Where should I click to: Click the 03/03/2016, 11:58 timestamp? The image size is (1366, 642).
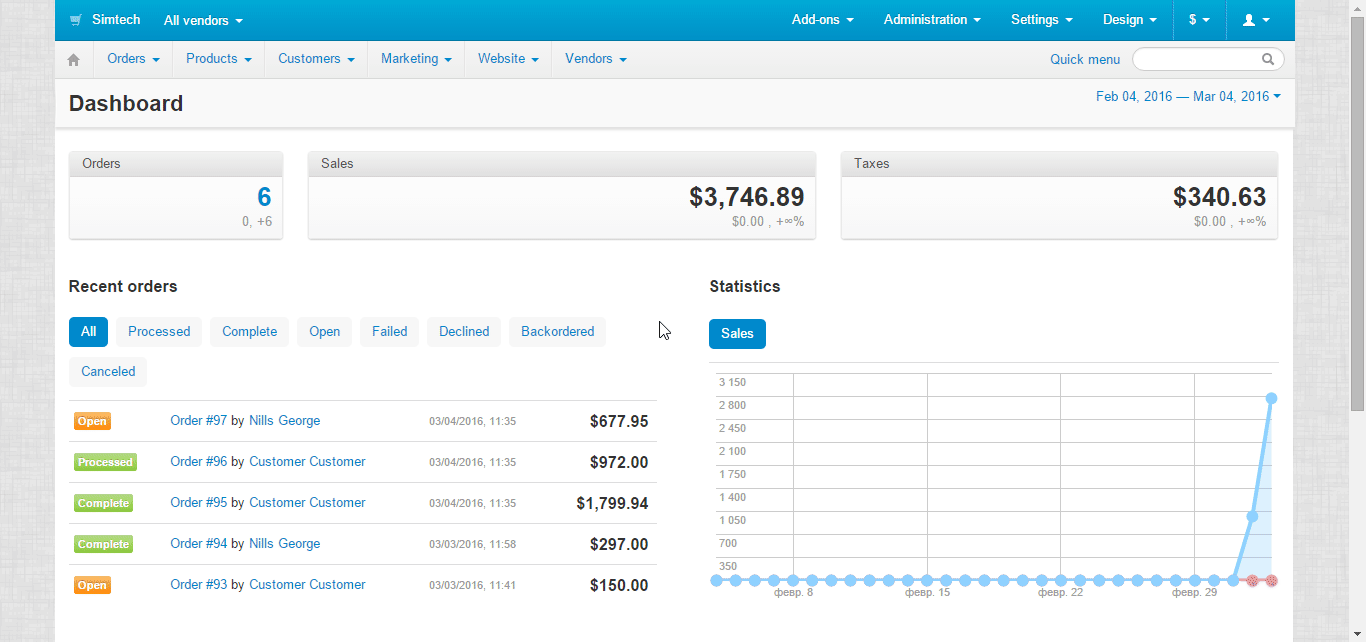(472, 544)
